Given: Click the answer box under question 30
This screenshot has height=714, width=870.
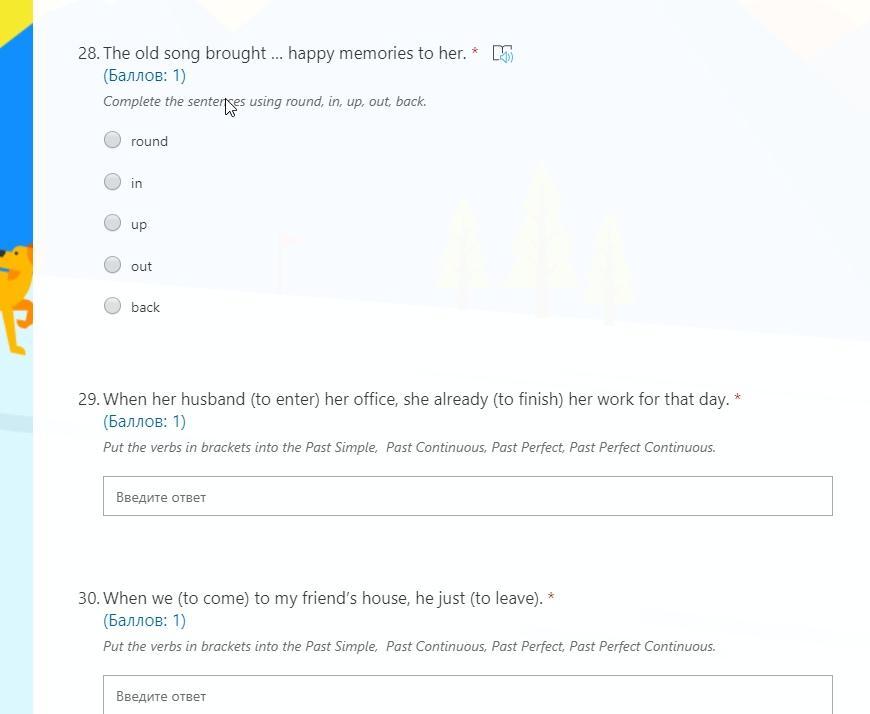Looking at the screenshot, I should 467,695.
